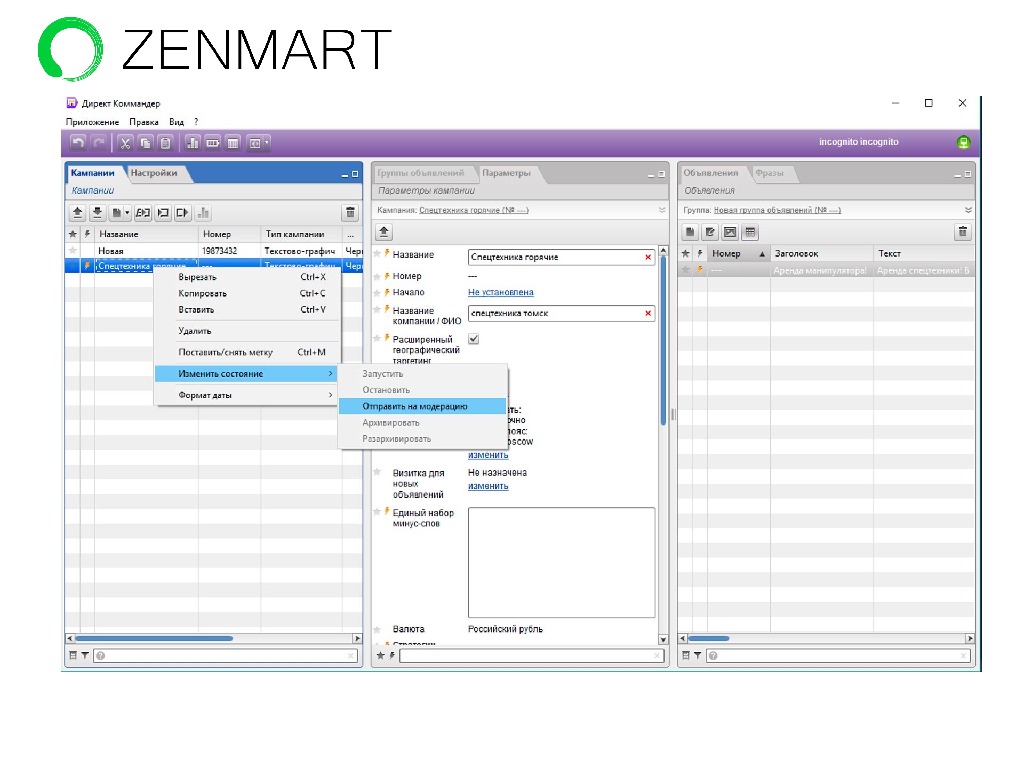
Task: Click new ad page icon in Объявления toolbar
Action: [x=690, y=232]
